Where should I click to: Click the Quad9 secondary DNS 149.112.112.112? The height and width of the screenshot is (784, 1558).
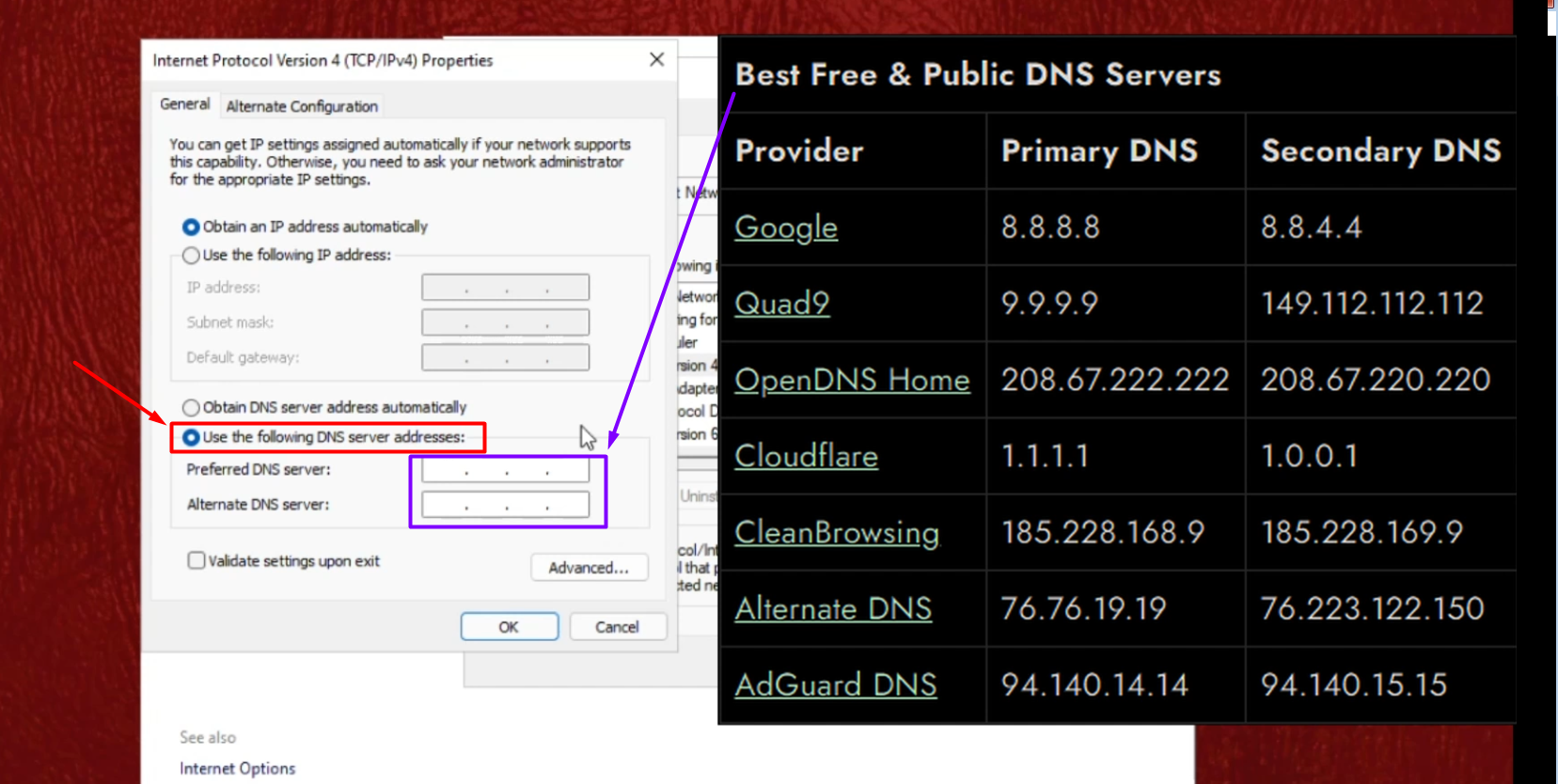coord(1372,304)
